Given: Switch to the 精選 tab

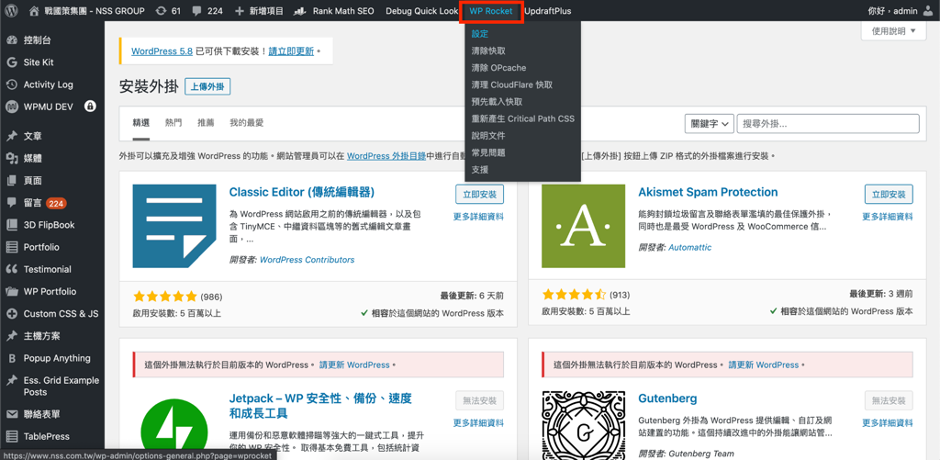Looking at the screenshot, I should (x=141, y=122).
